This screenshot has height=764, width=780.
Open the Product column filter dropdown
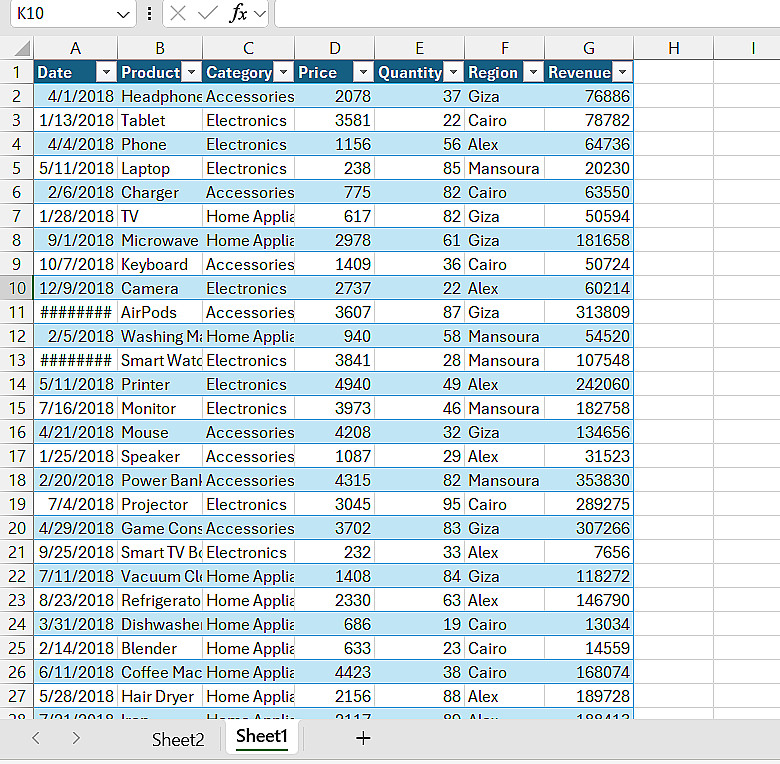coord(192,73)
